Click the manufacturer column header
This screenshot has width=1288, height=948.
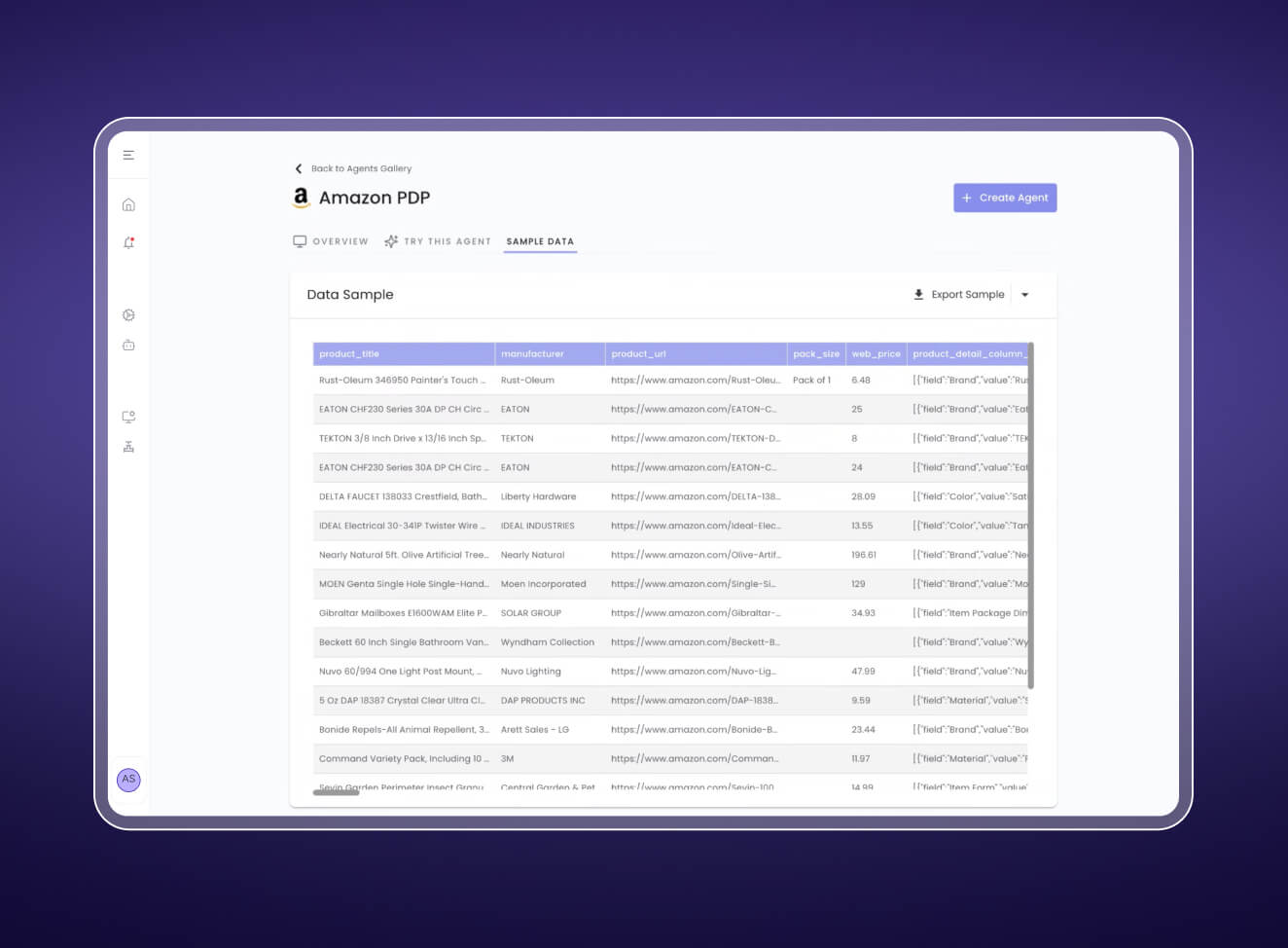[x=550, y=354]
